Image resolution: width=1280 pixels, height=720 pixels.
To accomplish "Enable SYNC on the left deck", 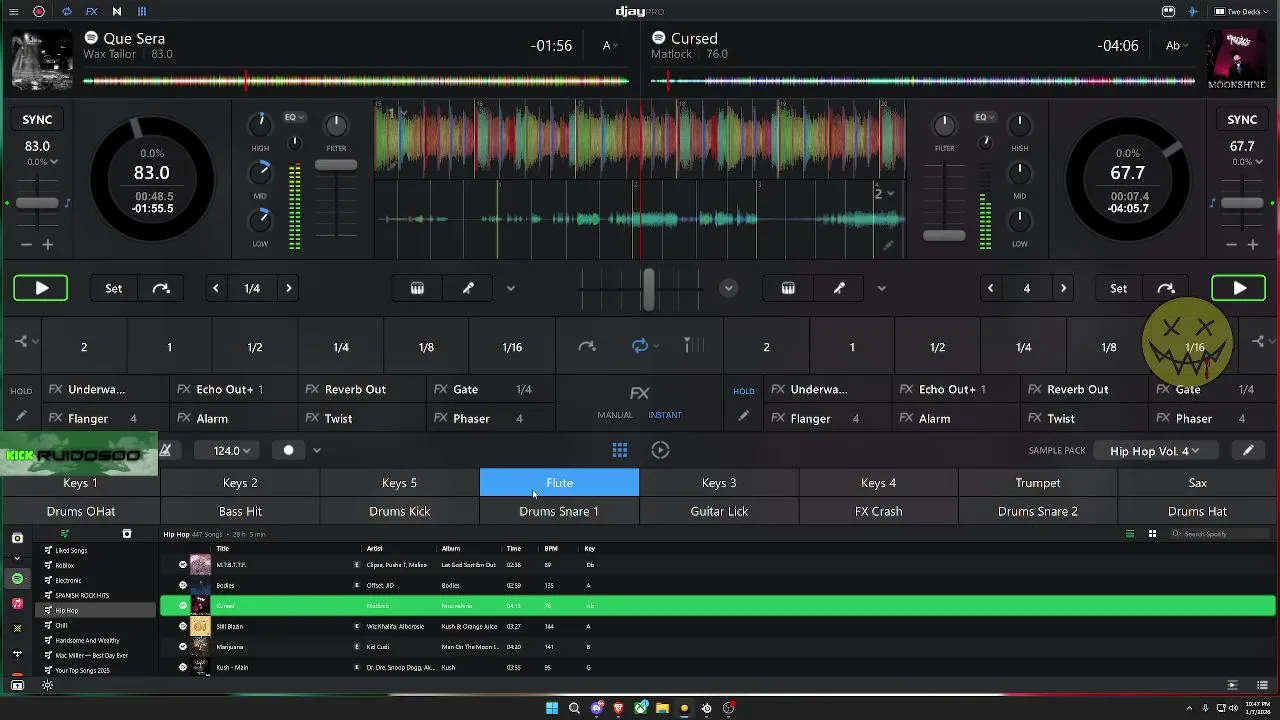I will (37, 119).
